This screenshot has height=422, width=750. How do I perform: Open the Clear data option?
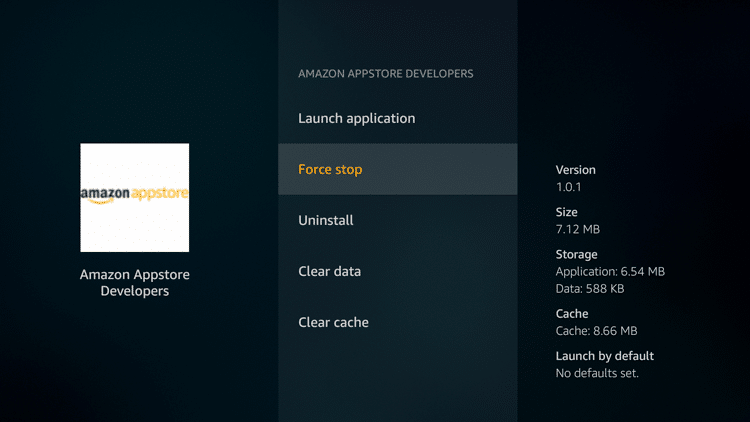pos(397,271)
